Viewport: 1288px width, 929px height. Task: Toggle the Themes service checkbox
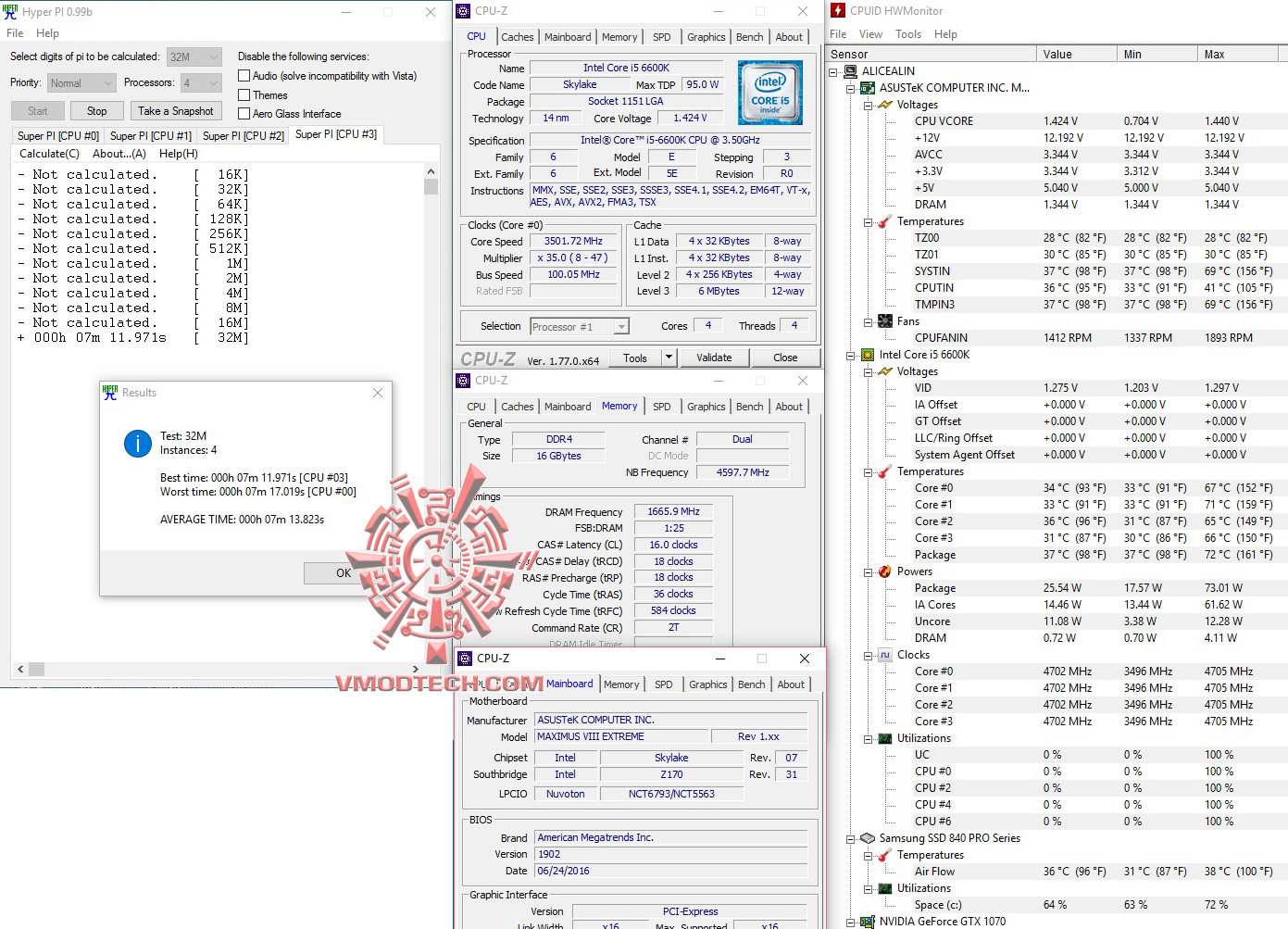point(244,94)
